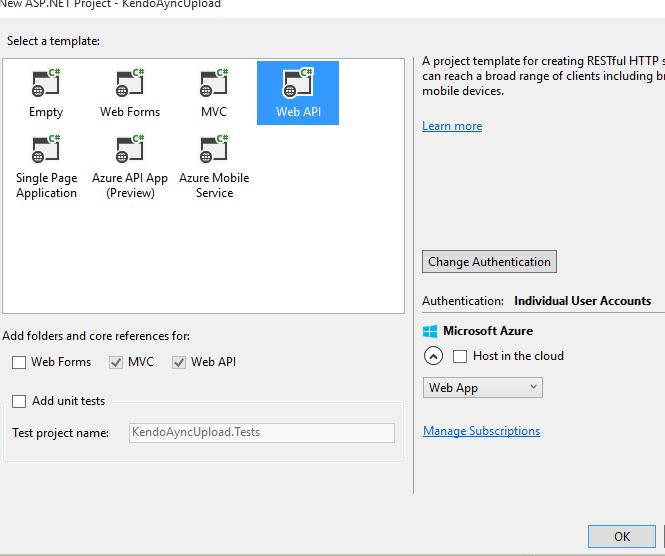Enable Host in the cloud checkbox
Screen dimensions: 665x556
click(460, 356)
